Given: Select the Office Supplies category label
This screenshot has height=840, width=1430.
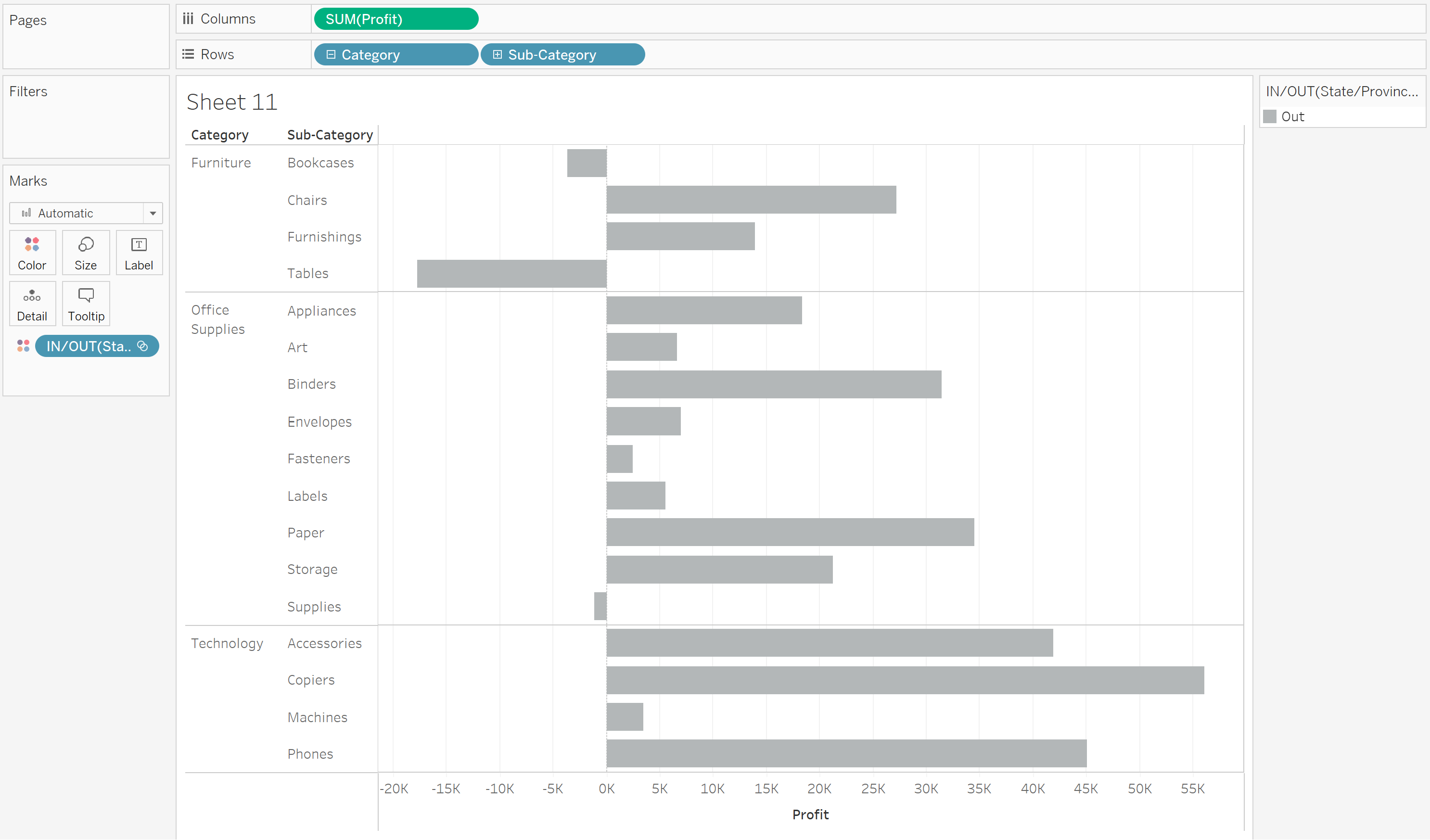Looking at the screenshot, I should [218, 319].
